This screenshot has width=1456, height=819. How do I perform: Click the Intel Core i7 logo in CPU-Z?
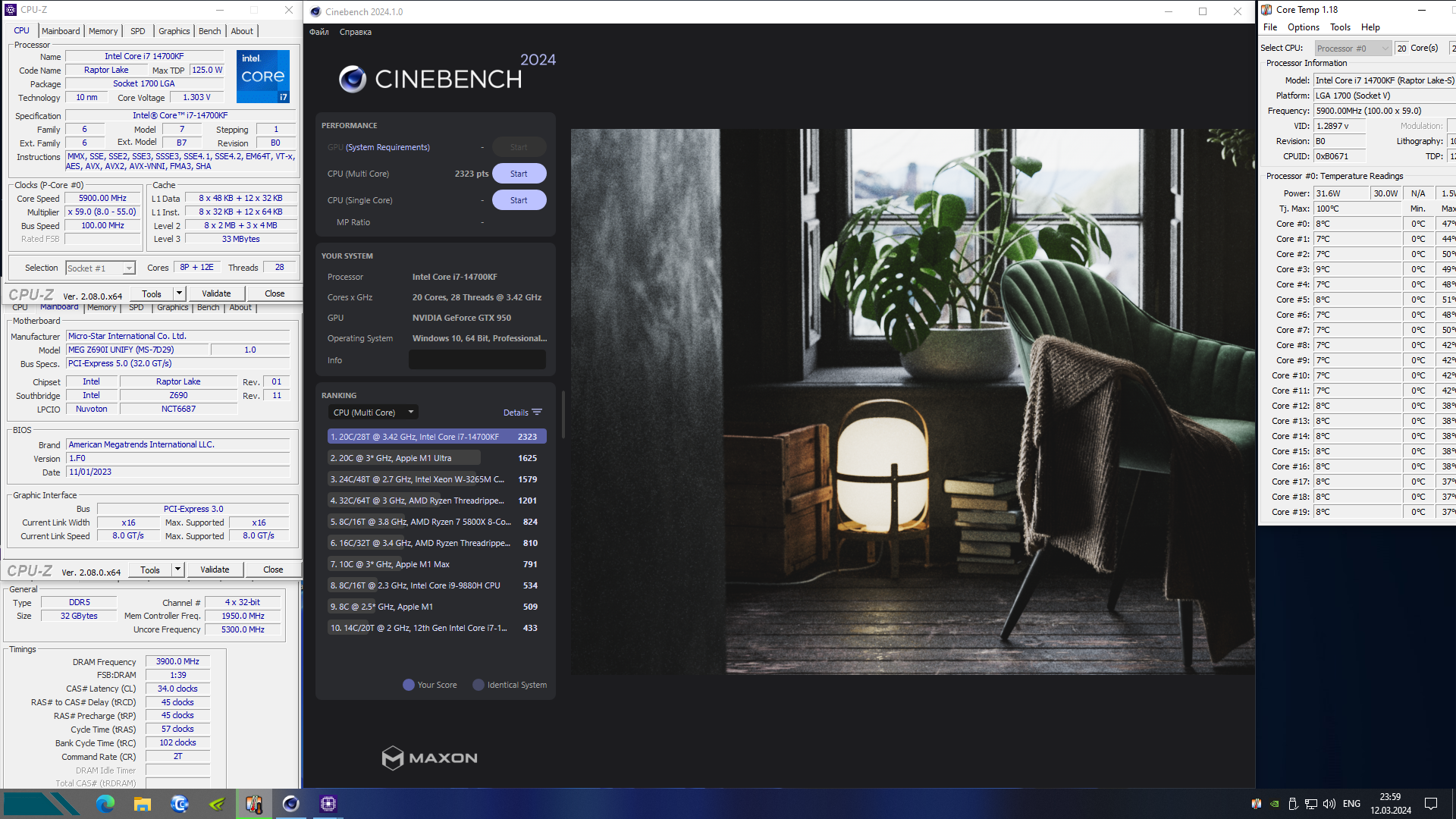pos(263,77)
